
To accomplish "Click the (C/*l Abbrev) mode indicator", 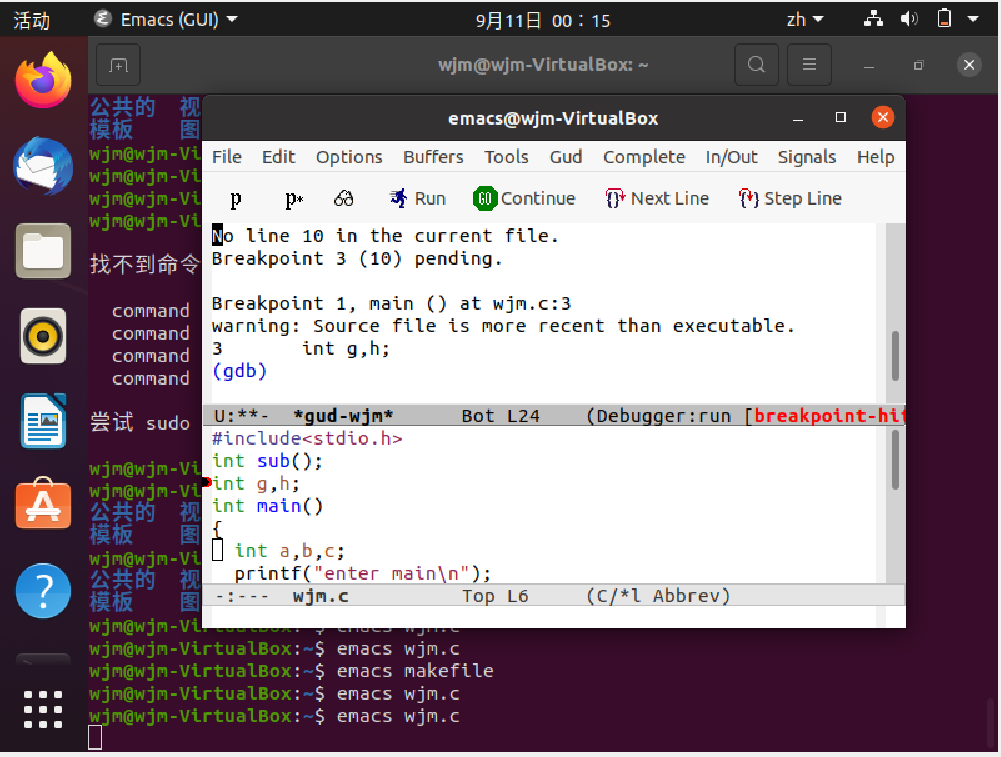I will [658, 596].
